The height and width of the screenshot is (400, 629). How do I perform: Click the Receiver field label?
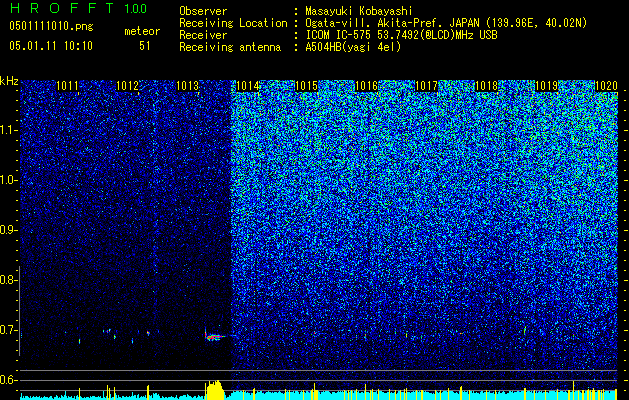pos(203,35)
